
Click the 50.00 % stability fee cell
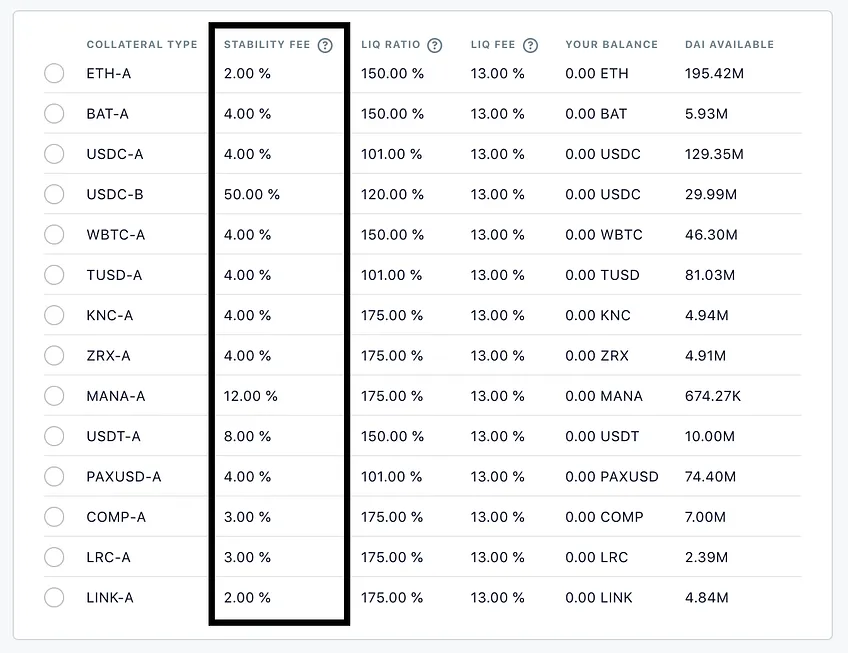click(251, 194)
